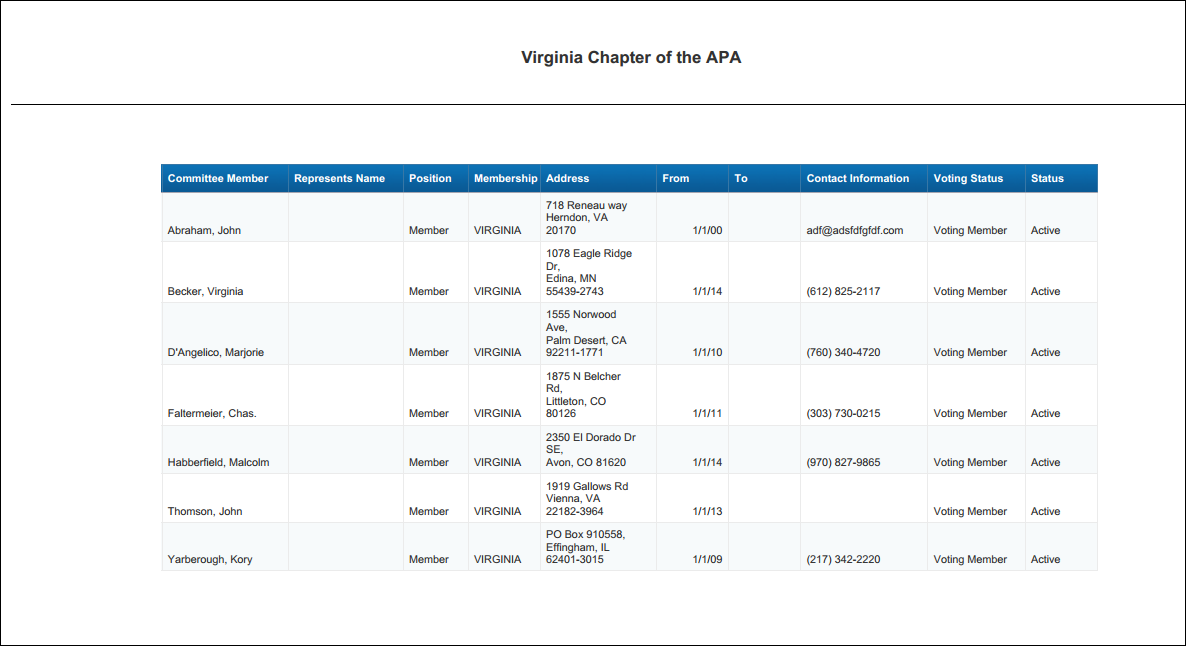Viewport: 1186px width, 646px height.
Task: Click Yarberough, Kory in last row
Action: coord(210,559)
